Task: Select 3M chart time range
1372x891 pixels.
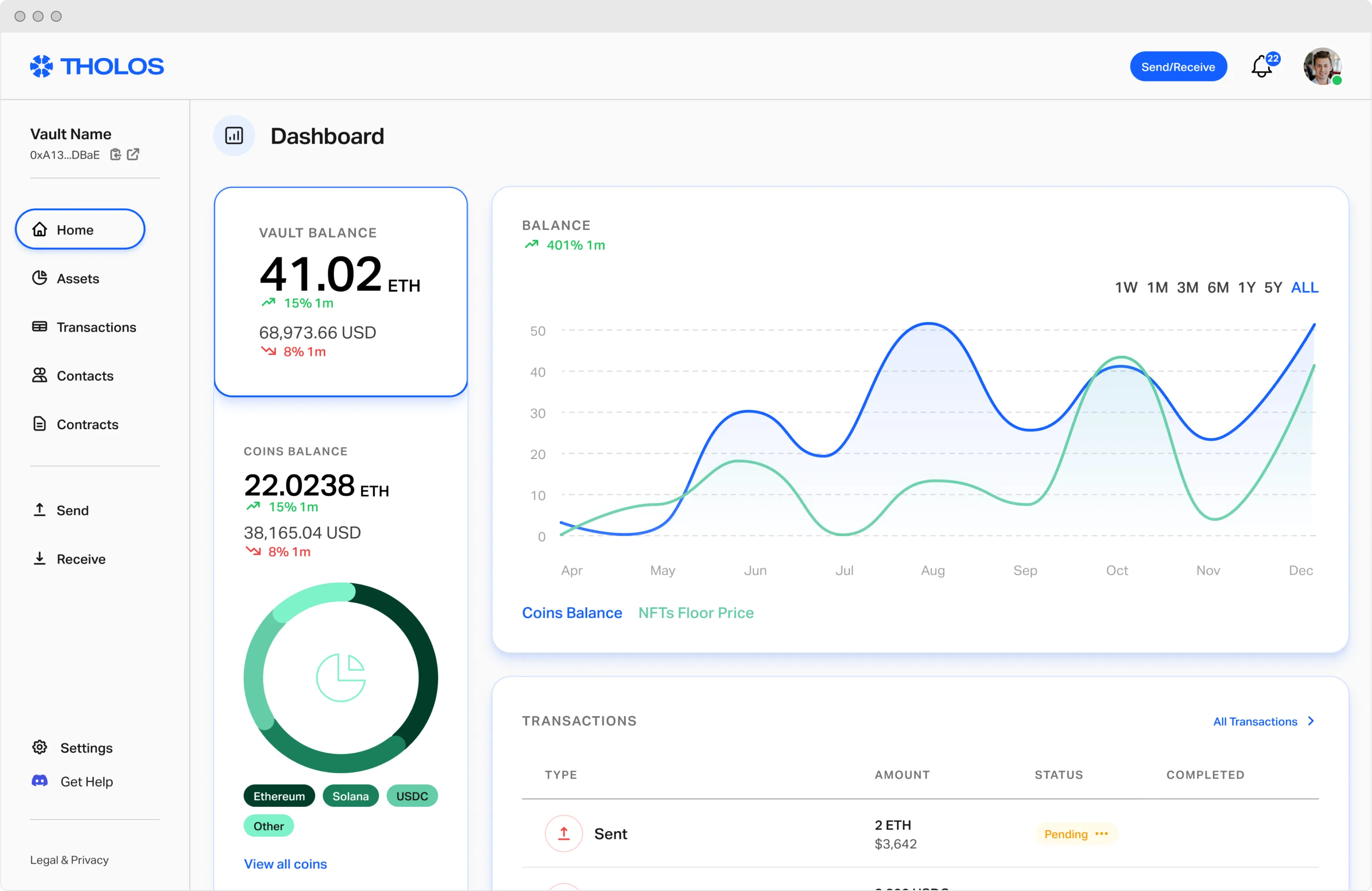Action: pyautogui.click(x=1187, y=287)
